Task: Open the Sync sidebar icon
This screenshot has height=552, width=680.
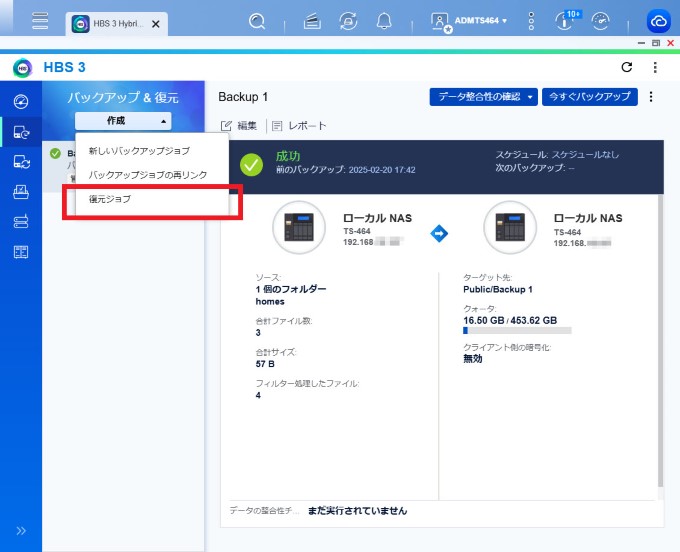Action: pyautogui.click(x=21, y=162)
